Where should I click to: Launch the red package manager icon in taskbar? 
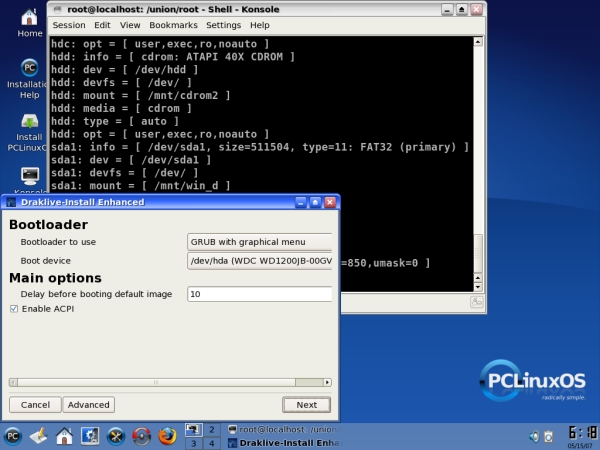click(x=141, y=436)
